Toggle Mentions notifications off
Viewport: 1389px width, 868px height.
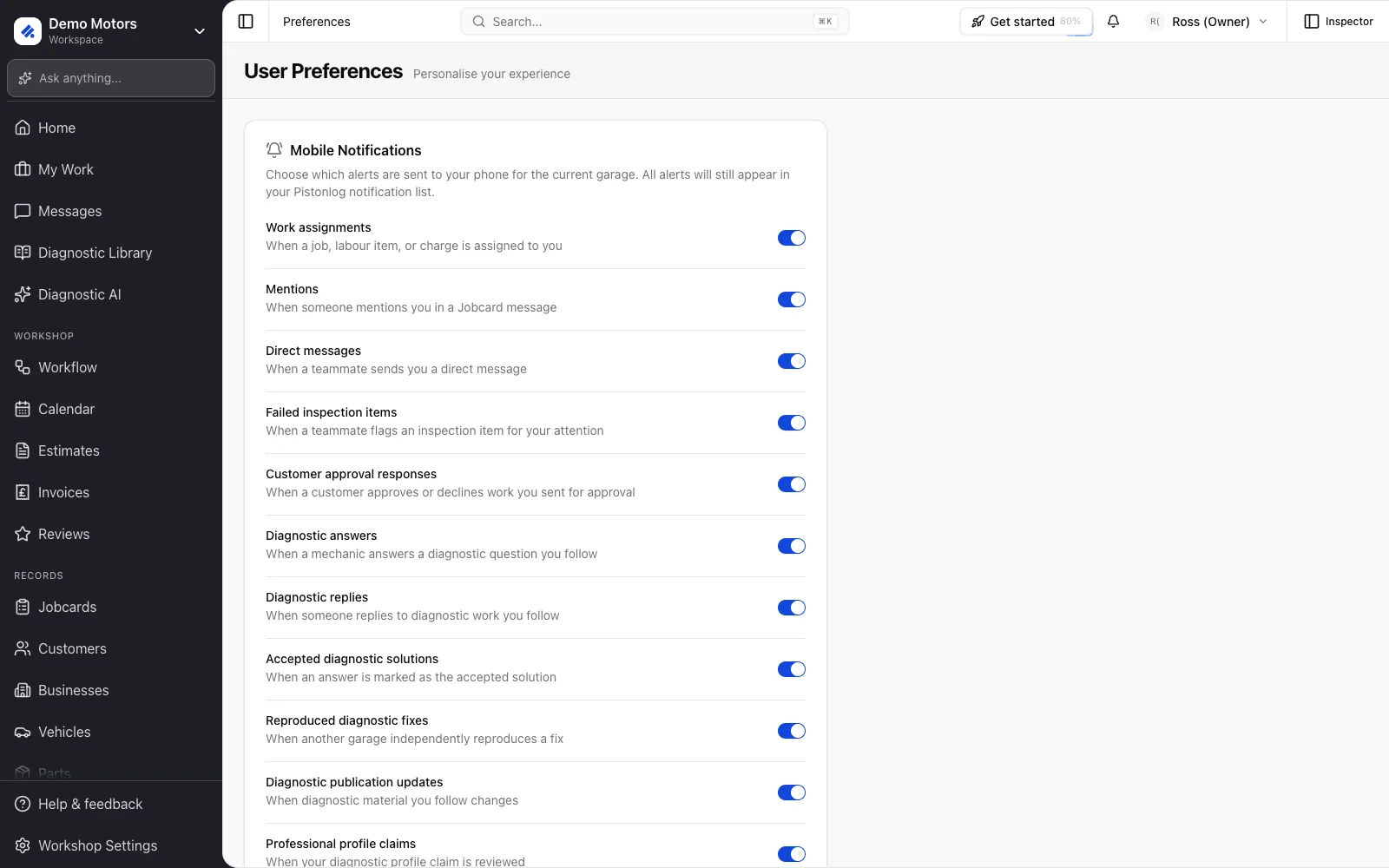point(792,299)
